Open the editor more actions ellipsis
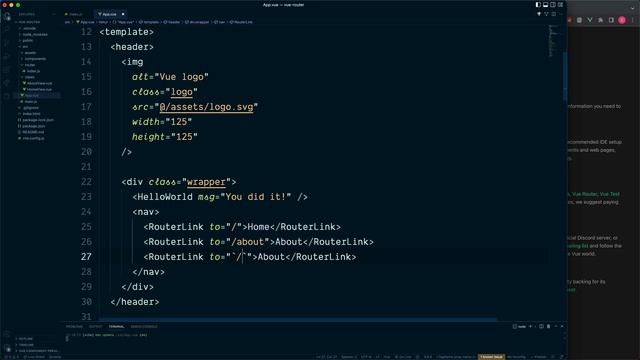 pos(561,14)
